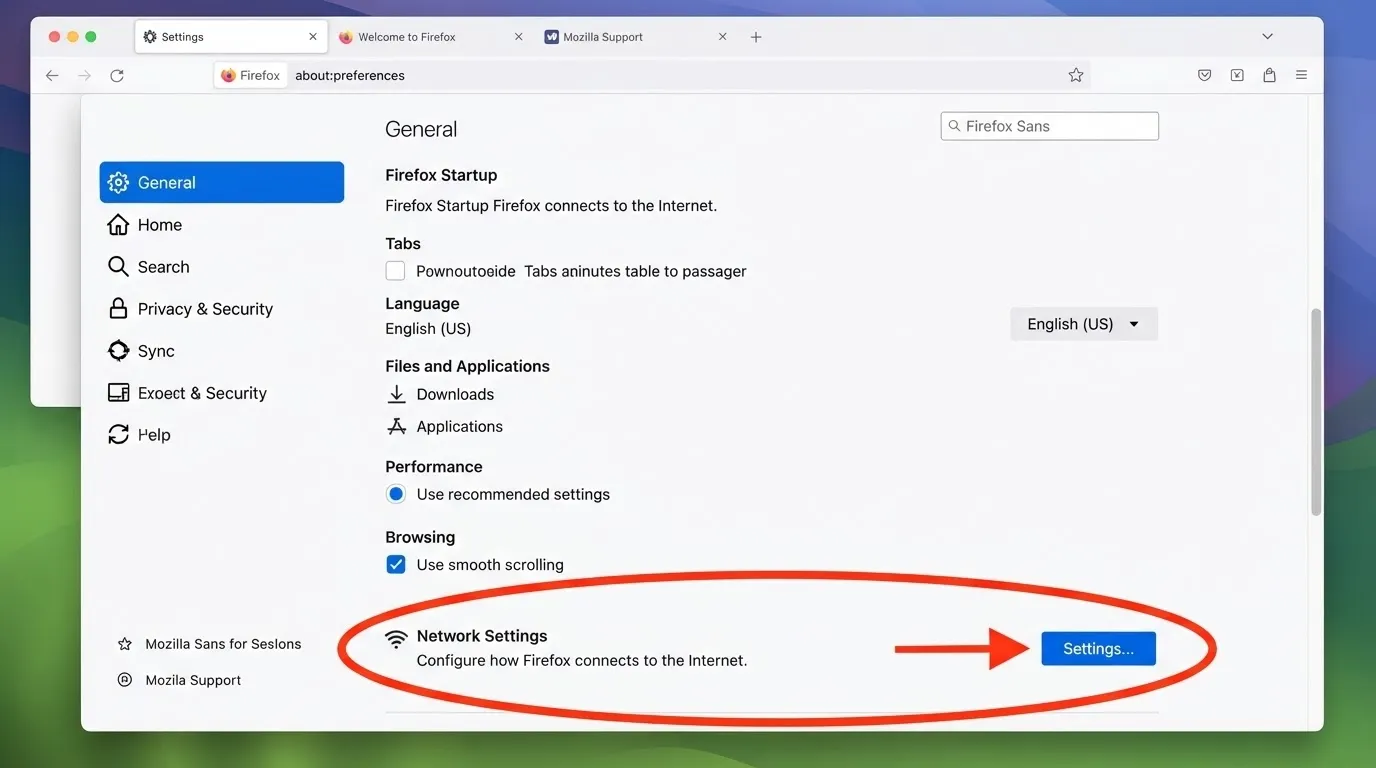Close the Mozilla Support tab
This screenshot has width=1376, height=768.
[x=723, y=37]
